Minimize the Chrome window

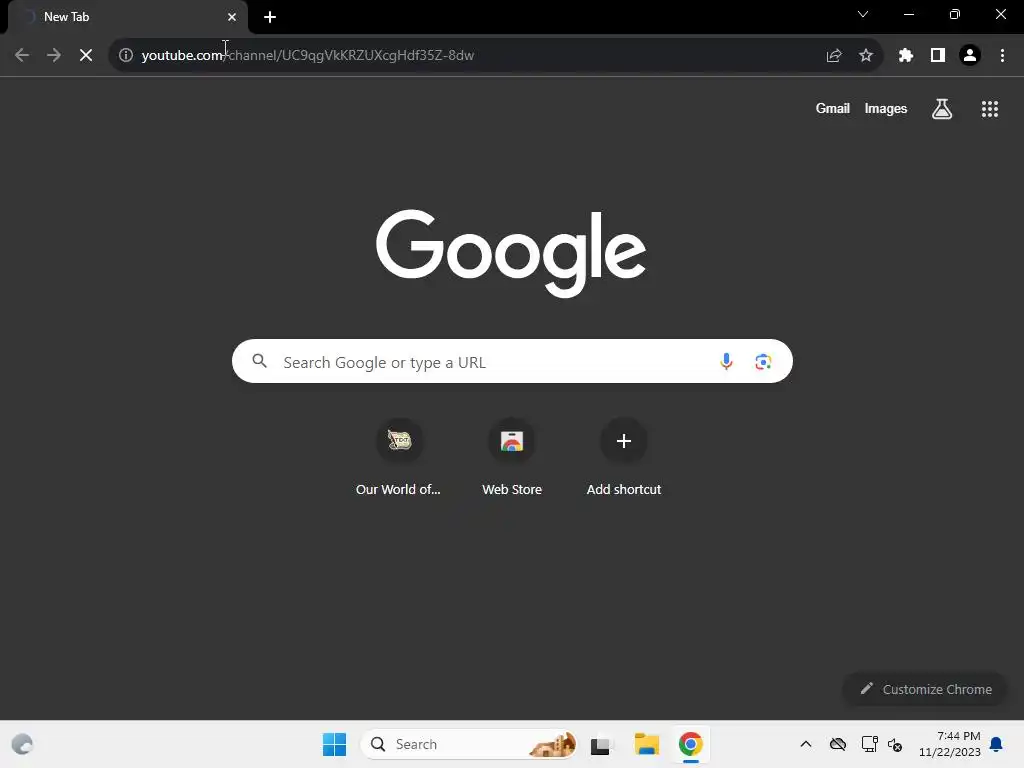(x=908, y=14)
